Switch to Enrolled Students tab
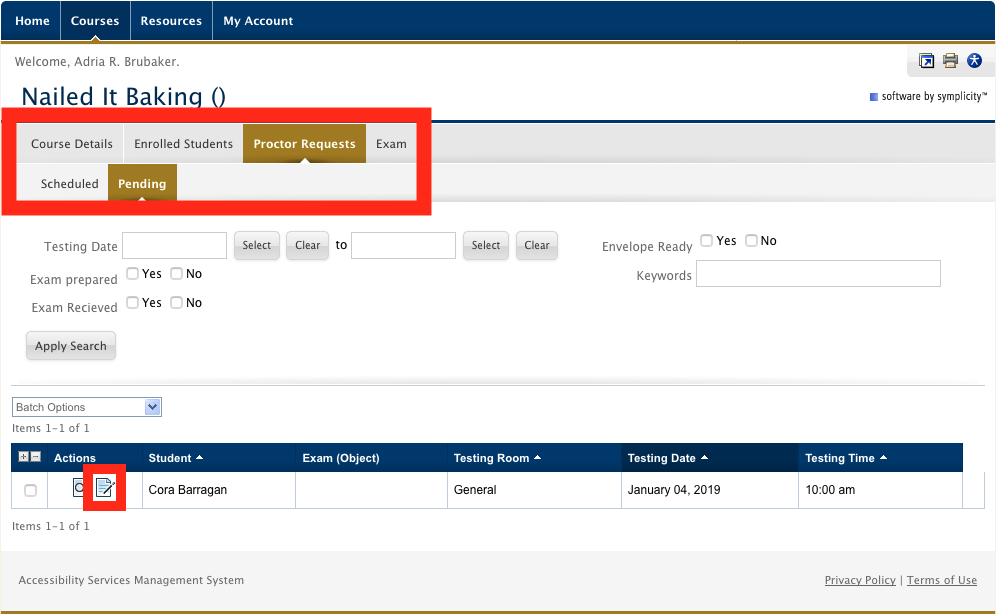Screen dimensions: 996x614 [x=184, y=143]
